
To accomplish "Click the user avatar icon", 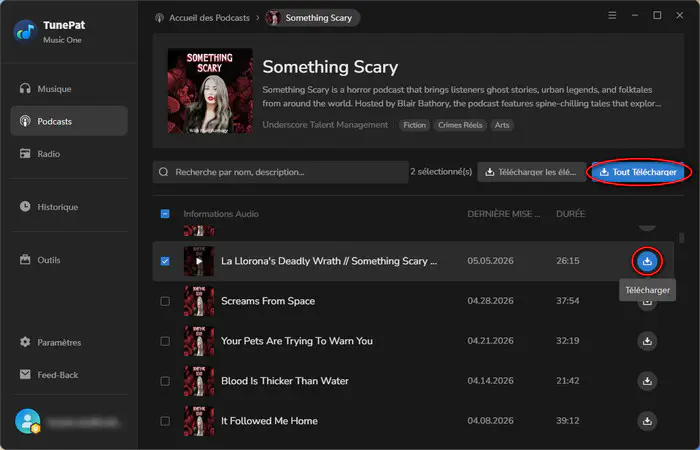I will (27, 421).
